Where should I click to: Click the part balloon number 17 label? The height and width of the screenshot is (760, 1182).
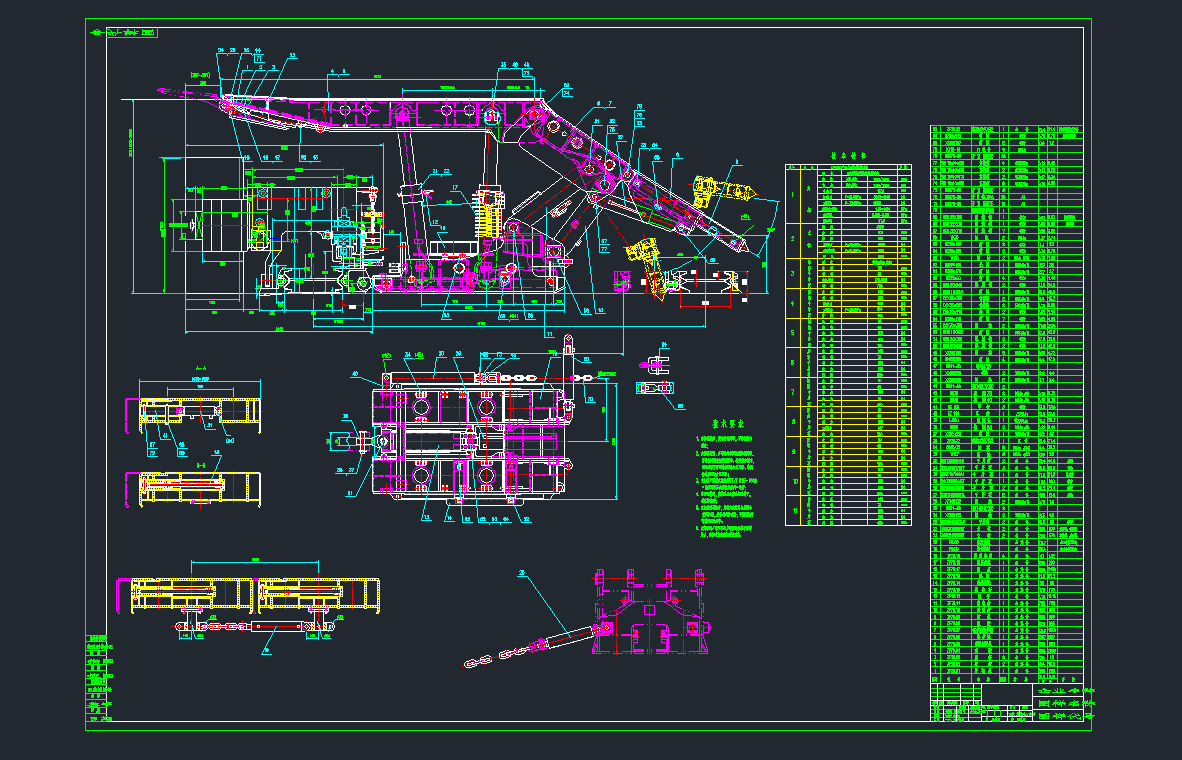[x=452, y=188]
